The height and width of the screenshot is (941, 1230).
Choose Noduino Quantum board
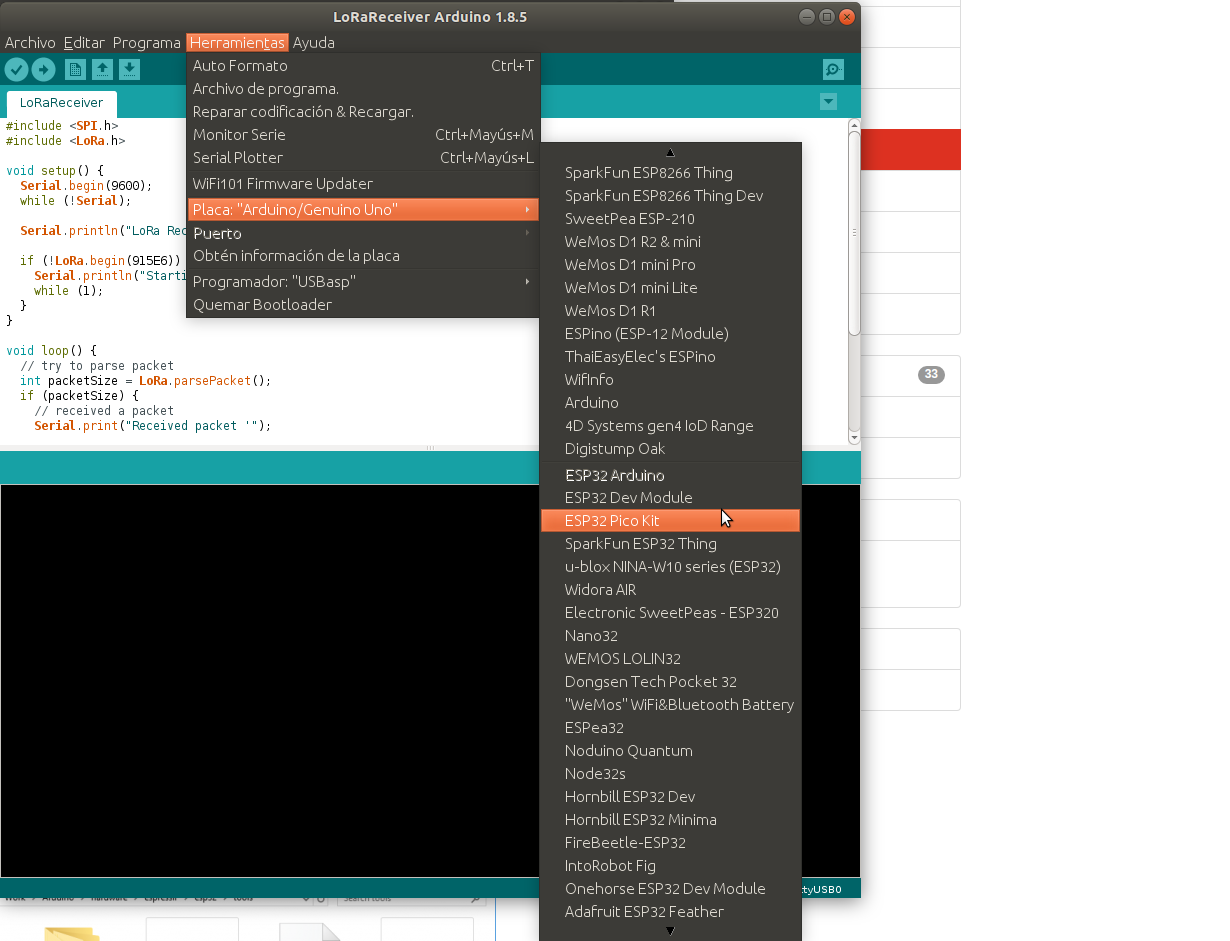(x=670, y=751)
